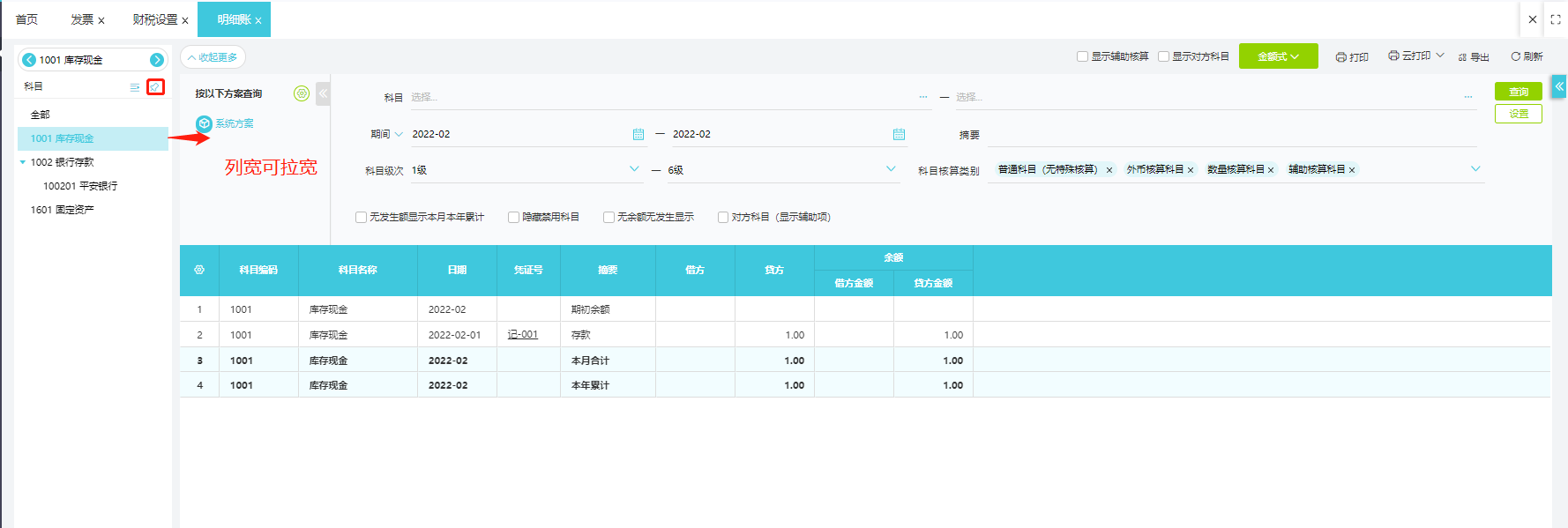Image resolution: width=1568 pixels, height=528 pixels.
Task: Expand the starting subject level 1级 dropdown
Action: click(x=633, y=169)
